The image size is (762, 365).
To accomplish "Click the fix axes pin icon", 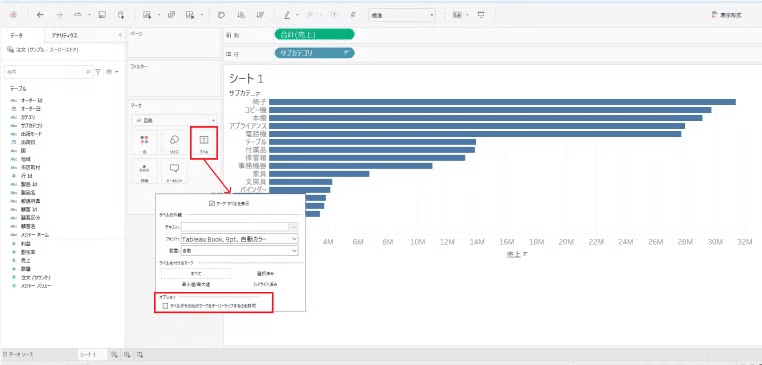I will click(352, 15).
